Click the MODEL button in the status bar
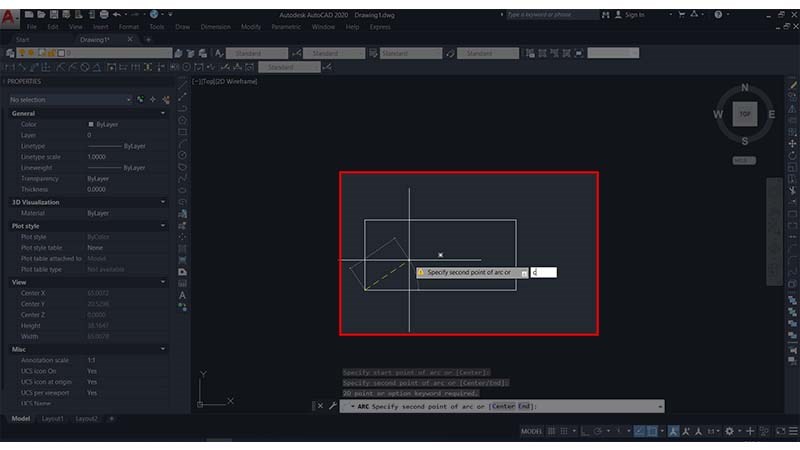Image resolution: width=800 pixels, height=450 pixels. (532, 431)
